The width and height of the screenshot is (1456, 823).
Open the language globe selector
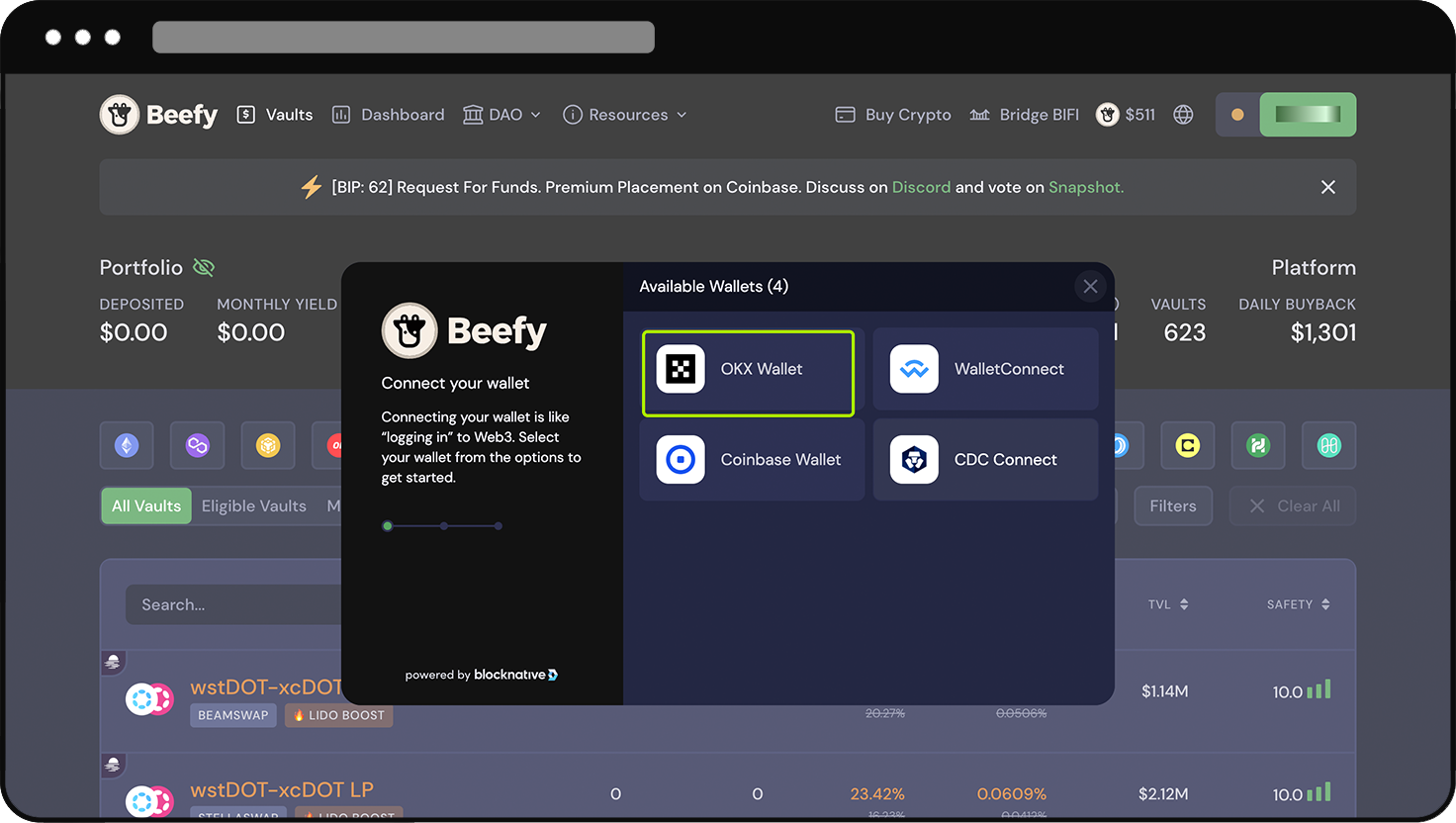(1183, 115)
